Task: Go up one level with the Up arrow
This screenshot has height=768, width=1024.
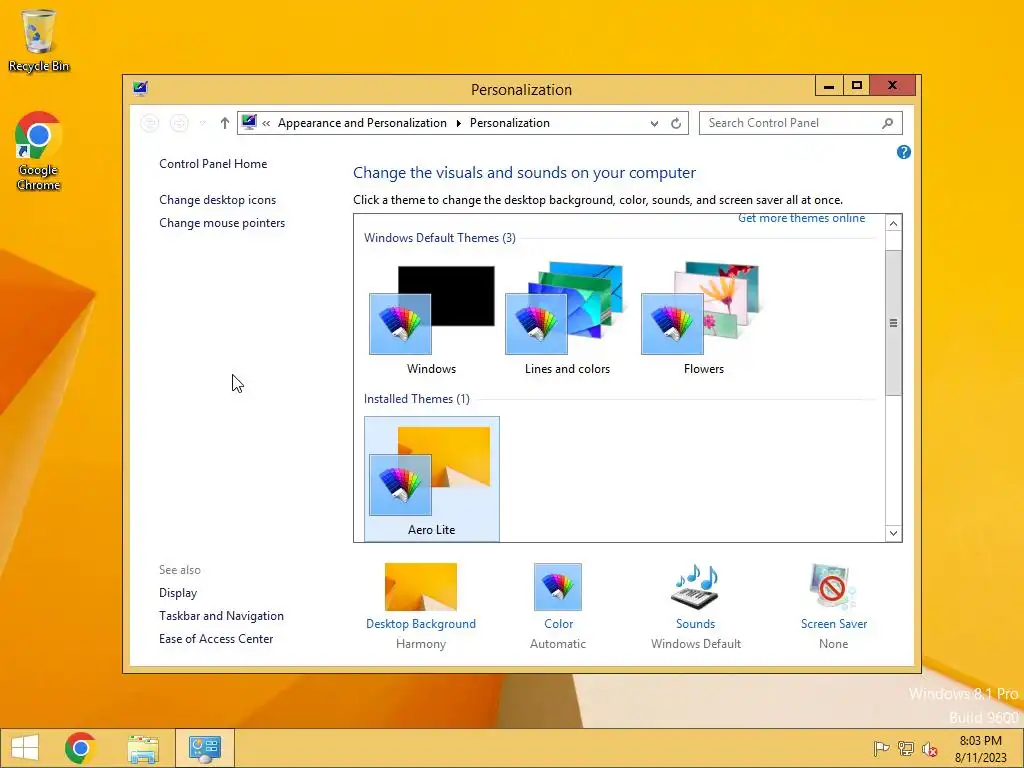Action: (225, 123)
